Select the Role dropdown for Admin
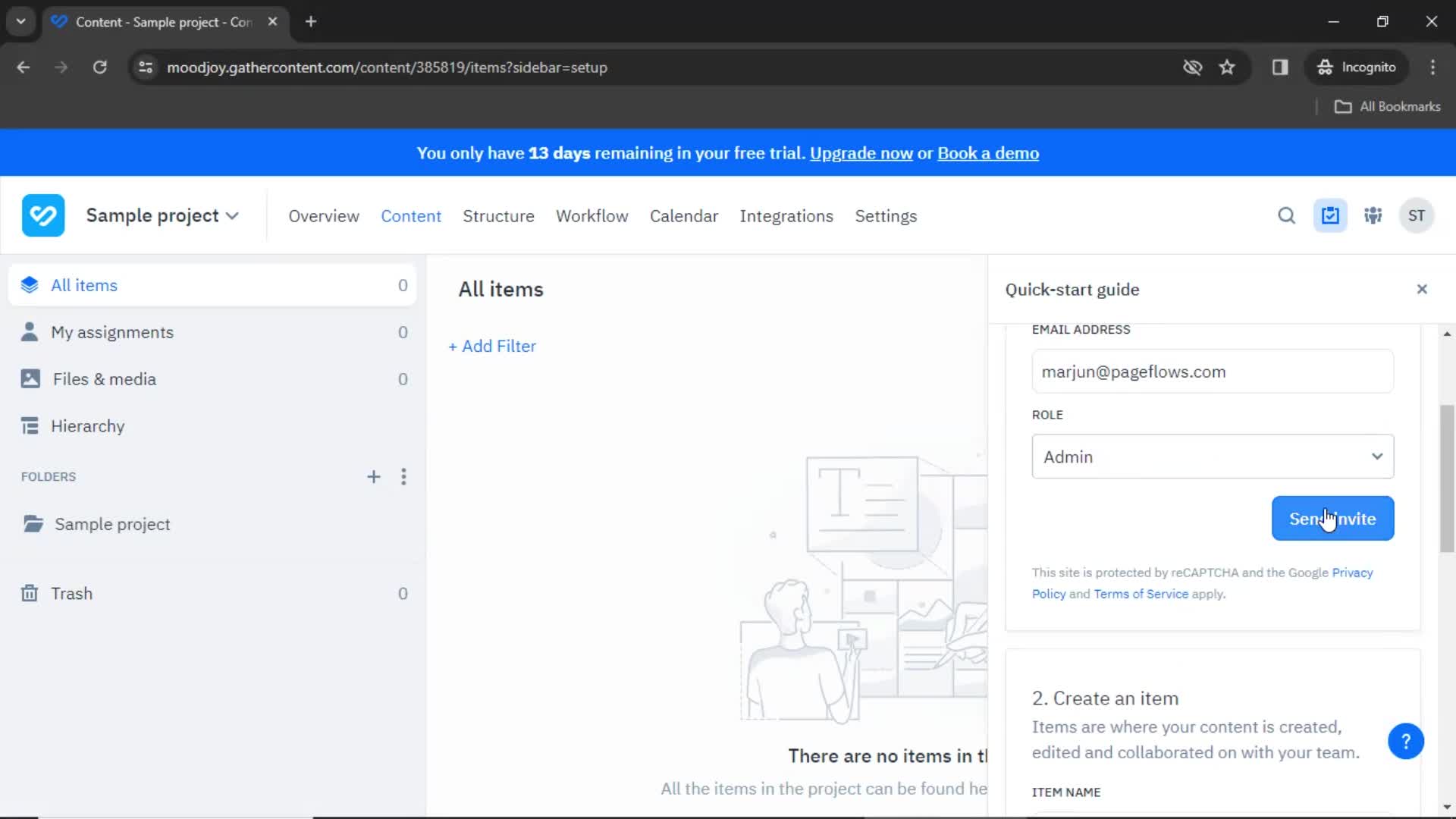1456x819 pixels. [x=1213, y=457]
